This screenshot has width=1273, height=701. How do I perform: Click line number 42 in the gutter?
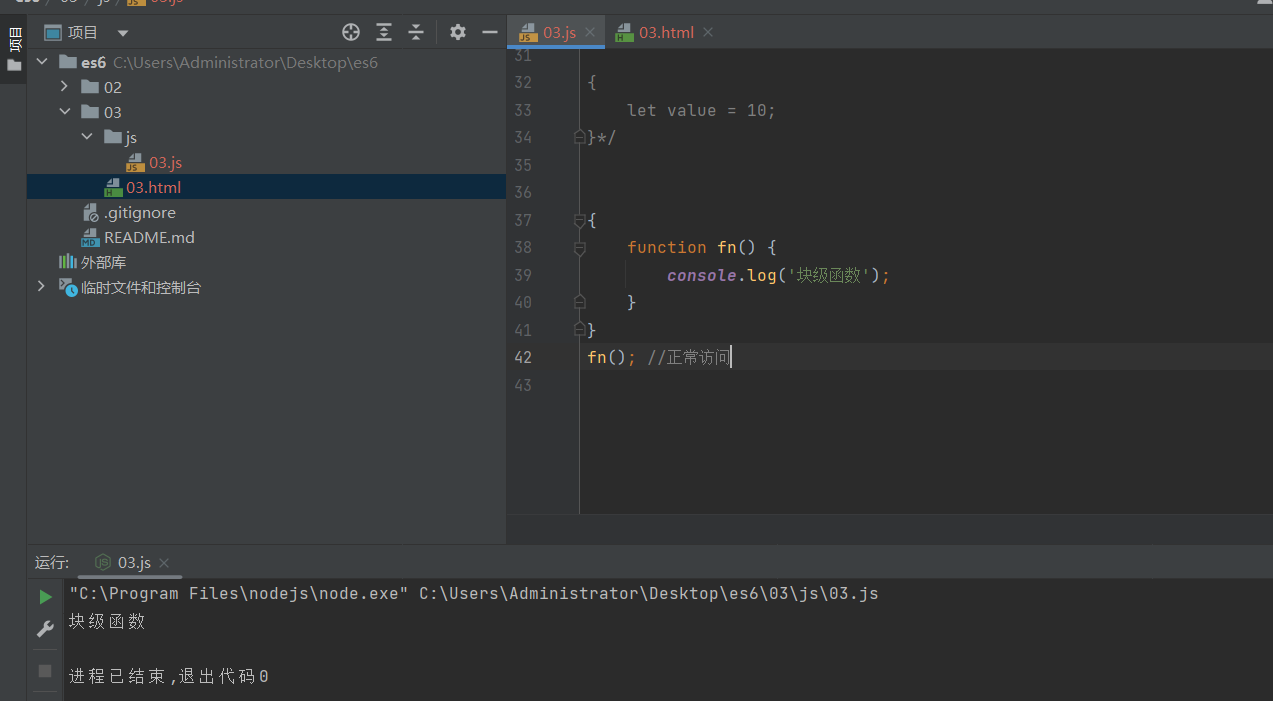523,357
